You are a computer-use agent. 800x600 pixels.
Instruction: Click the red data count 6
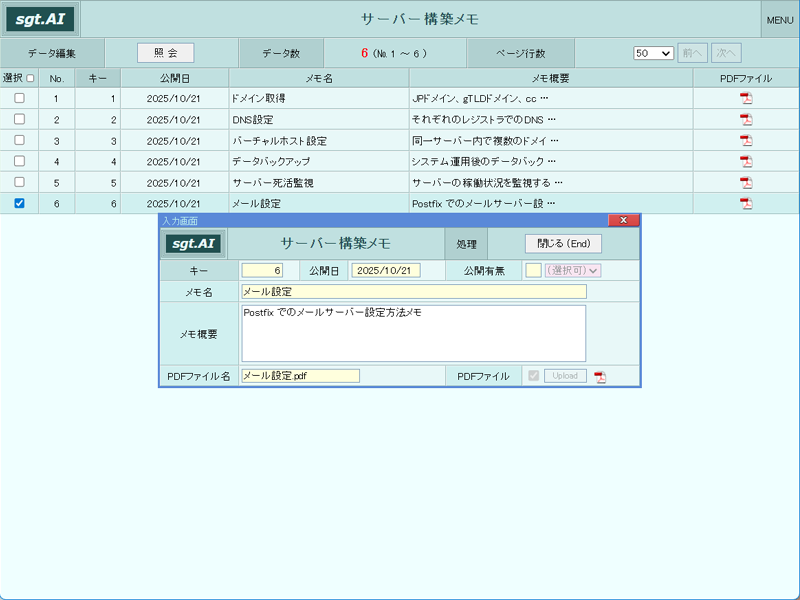pos(364,53)
